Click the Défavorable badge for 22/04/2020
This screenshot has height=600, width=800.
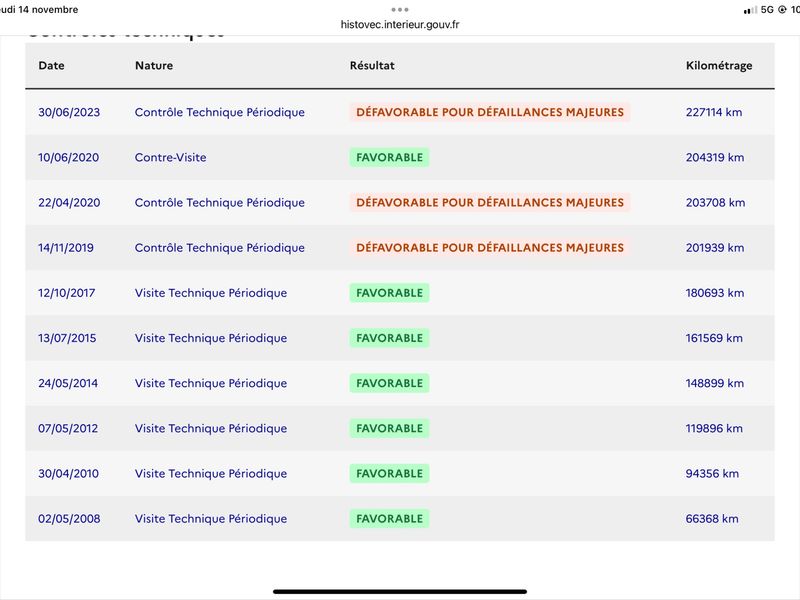(490, 203)
